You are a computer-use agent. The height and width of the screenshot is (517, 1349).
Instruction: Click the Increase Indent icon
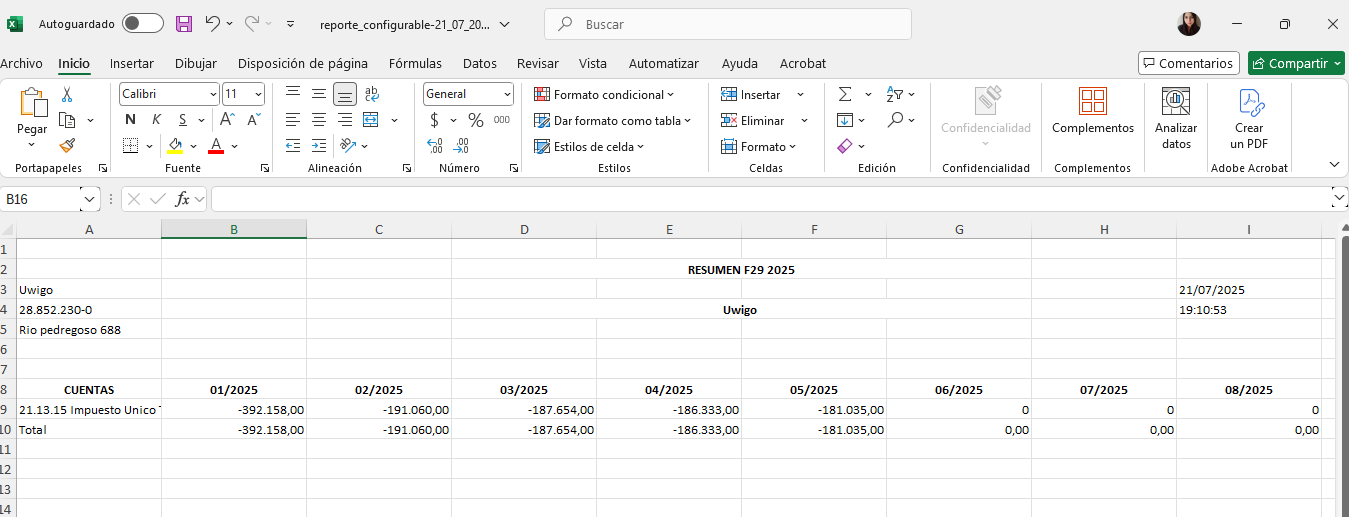click(319, 146)
